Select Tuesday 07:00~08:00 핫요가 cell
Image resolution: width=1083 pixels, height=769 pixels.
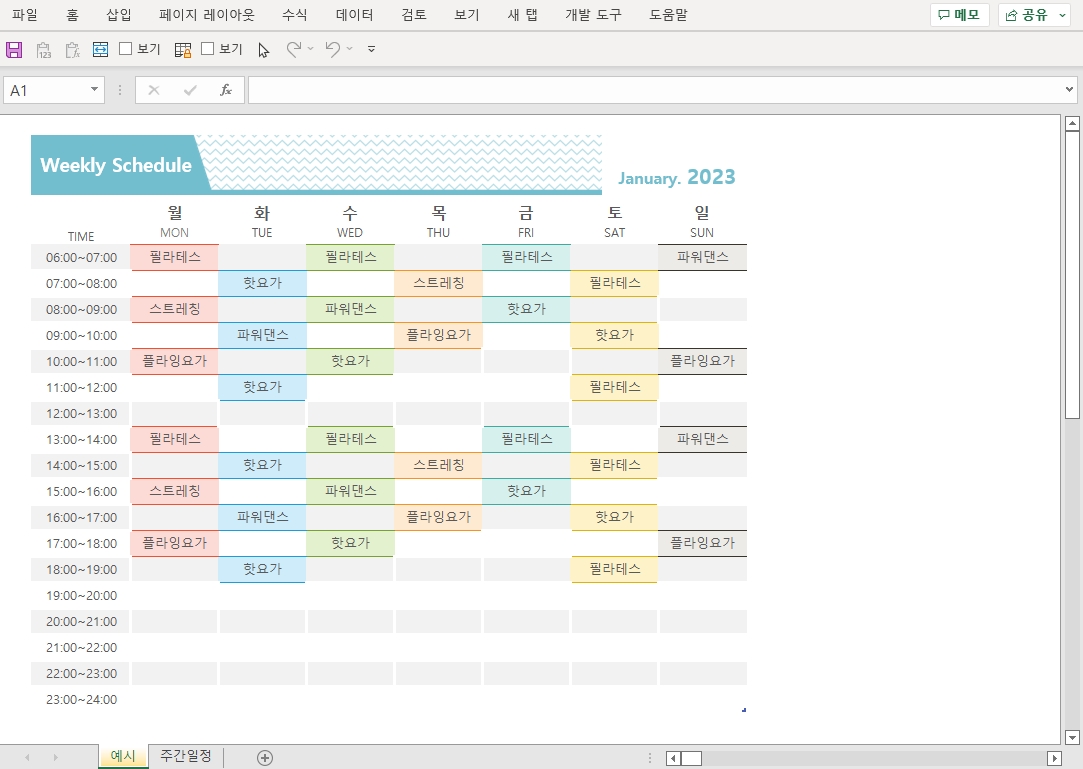coord(262,283)
